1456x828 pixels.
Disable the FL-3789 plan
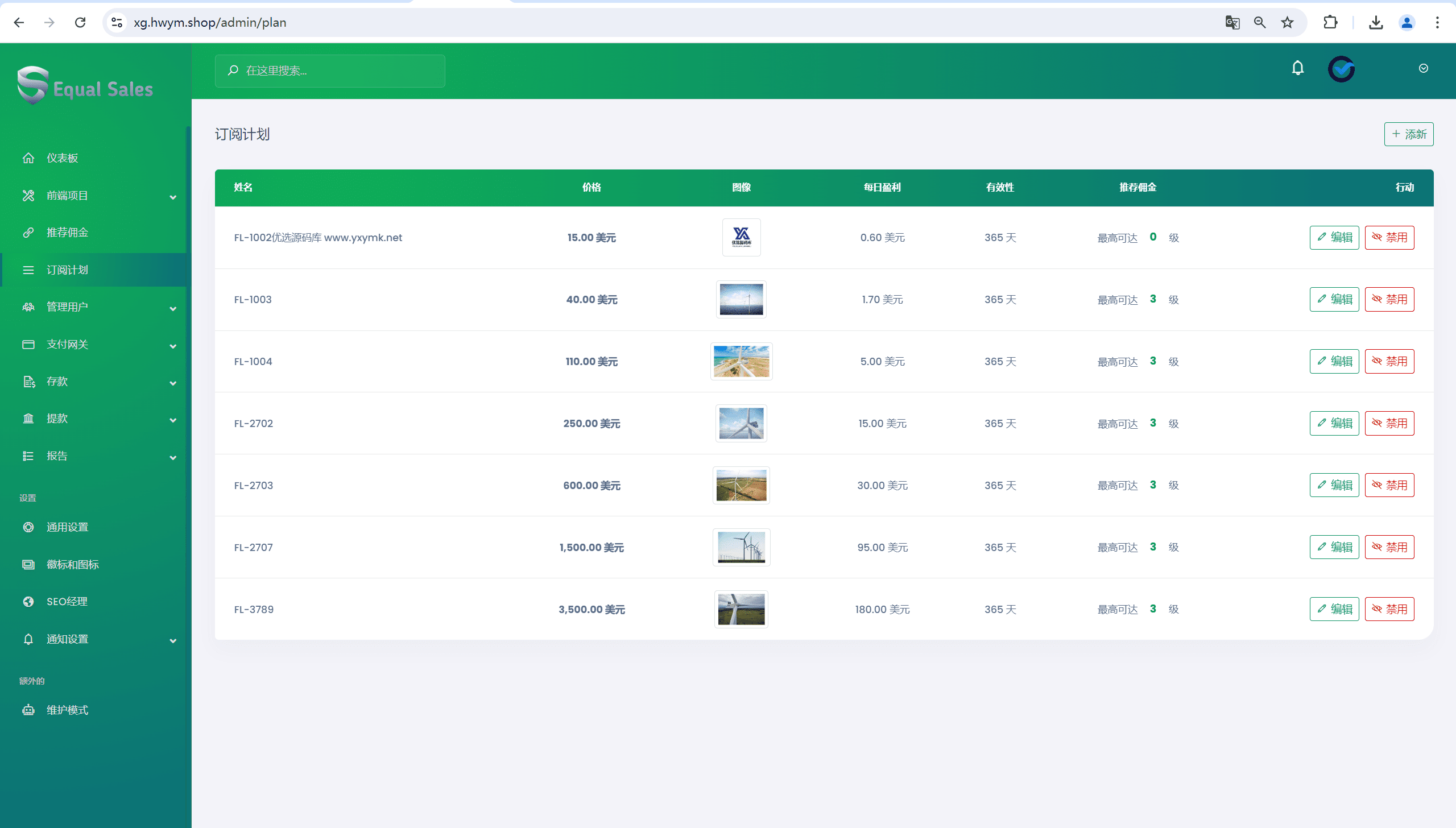1389,610
